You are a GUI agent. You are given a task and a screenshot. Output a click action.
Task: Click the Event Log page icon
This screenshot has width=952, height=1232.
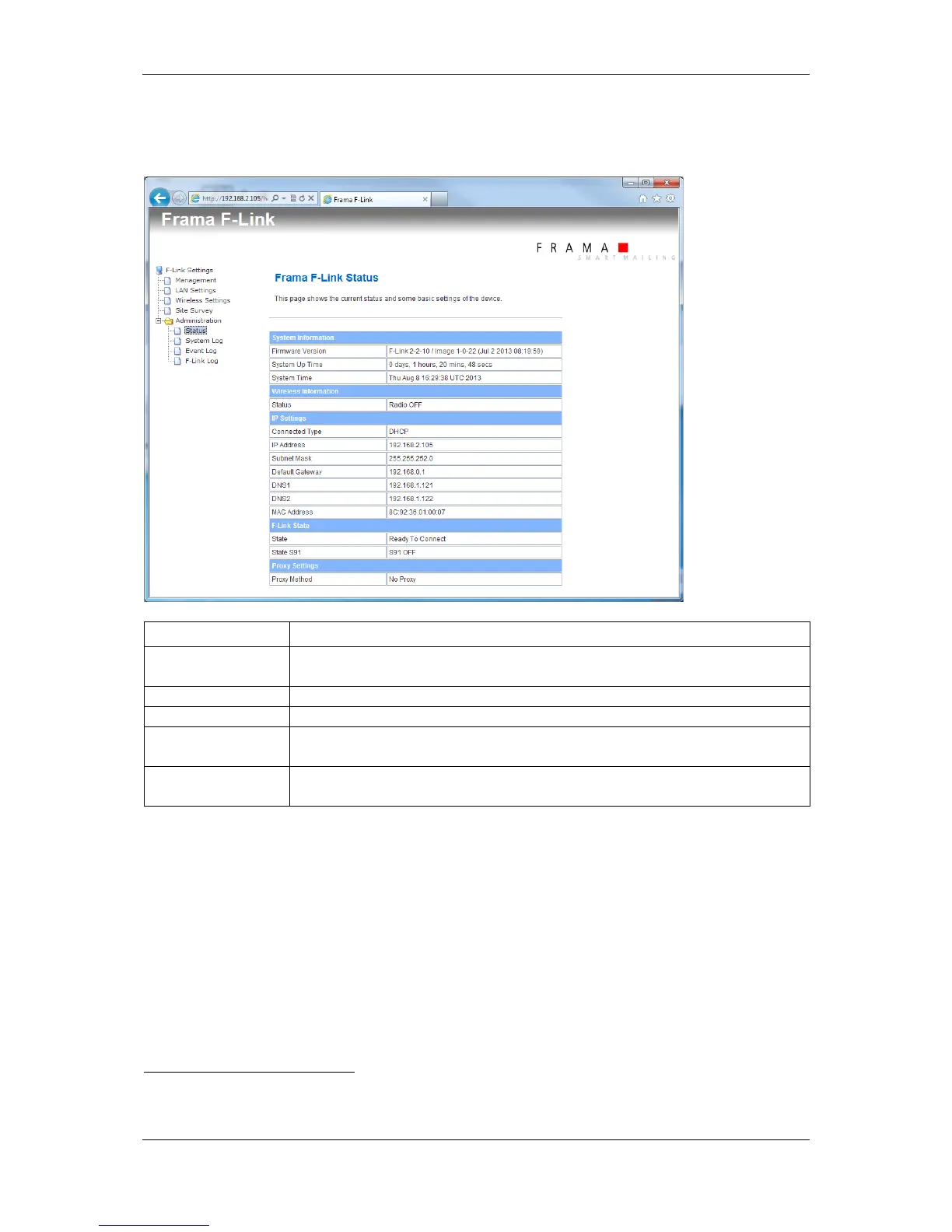click(x=177, y=351)
